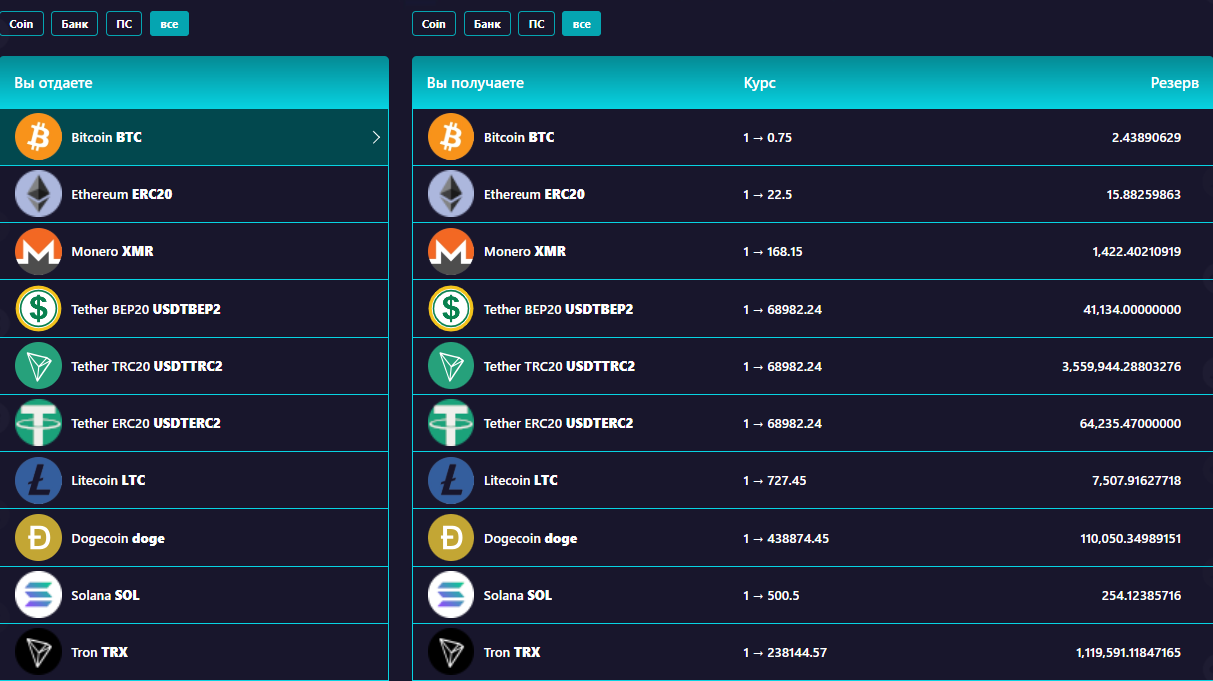The image size is (1213, 681).
Task: Show все currencies in the receive list
Action: (x=581, y=23)
